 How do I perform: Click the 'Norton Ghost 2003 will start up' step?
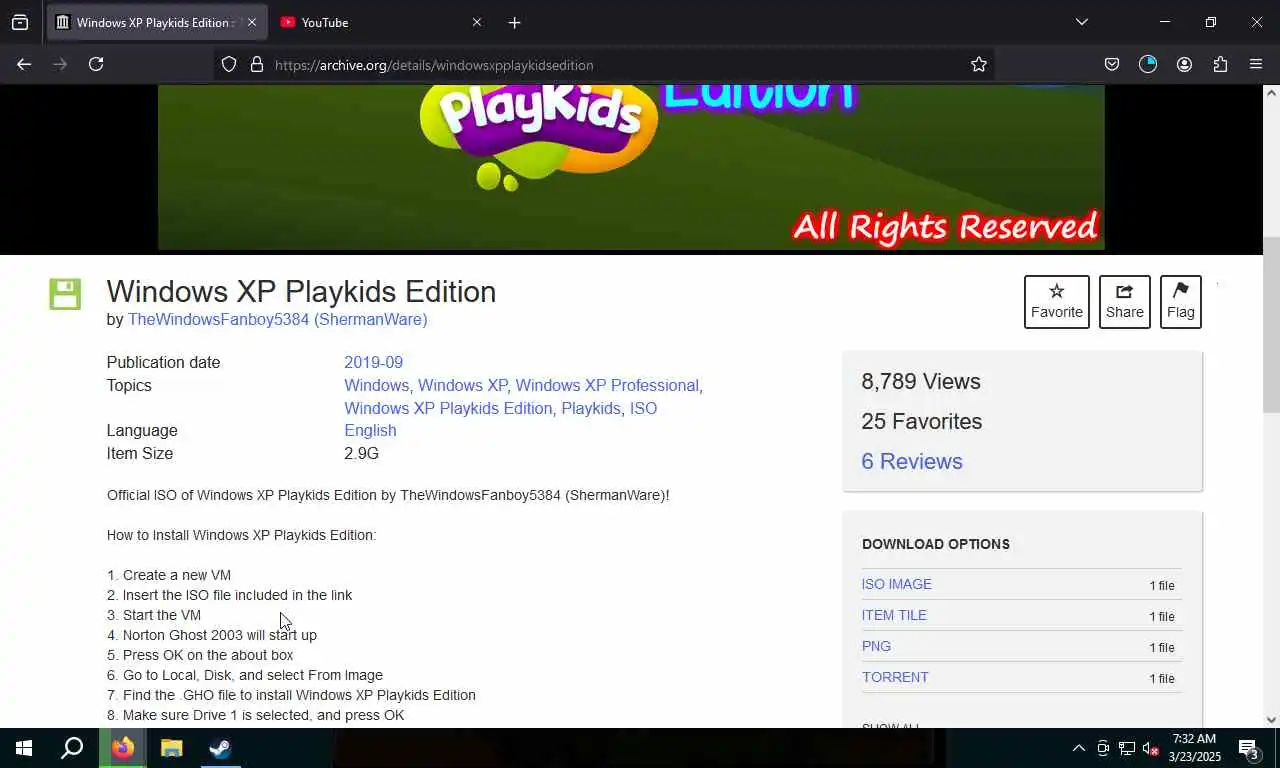pyautogui.click(x=212, y=635)
